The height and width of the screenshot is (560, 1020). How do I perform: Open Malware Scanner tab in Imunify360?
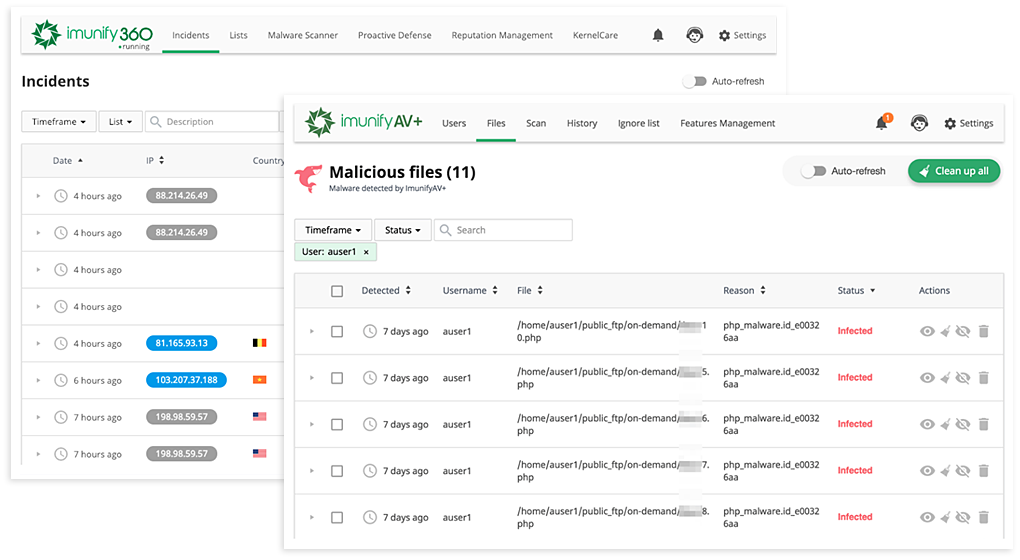tap(302, 35)
